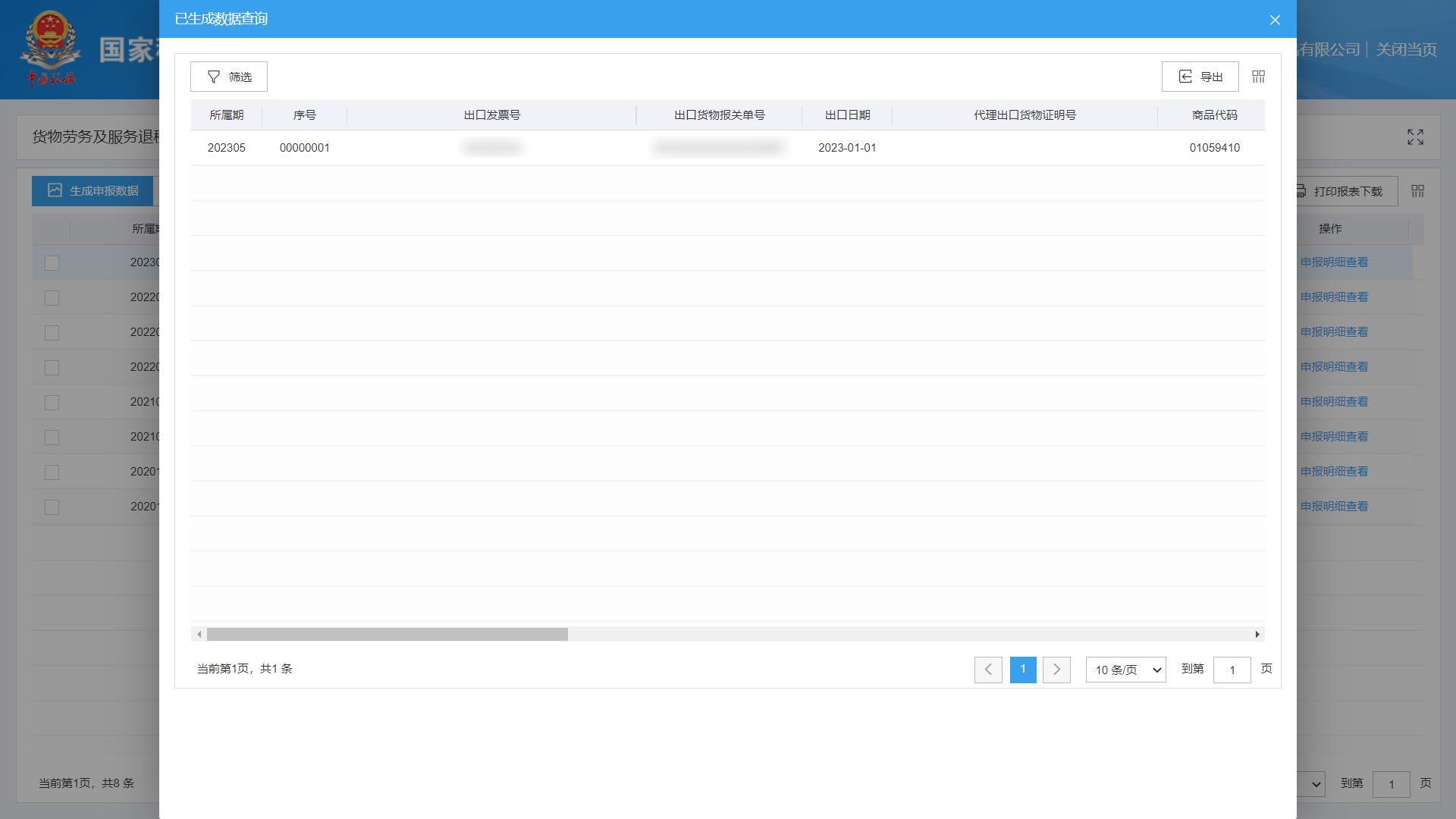
Task: Check the first row checkbox
Action: click(x=52, y=263)
